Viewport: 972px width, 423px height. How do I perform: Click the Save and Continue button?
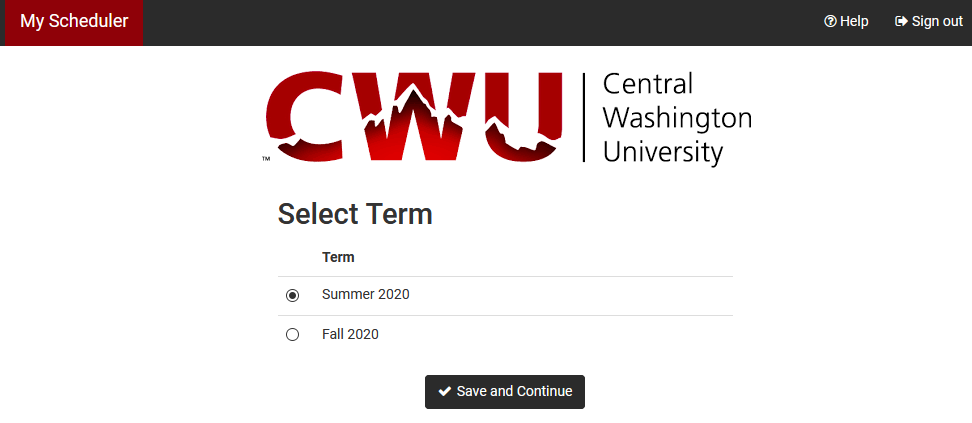point(505,391)
